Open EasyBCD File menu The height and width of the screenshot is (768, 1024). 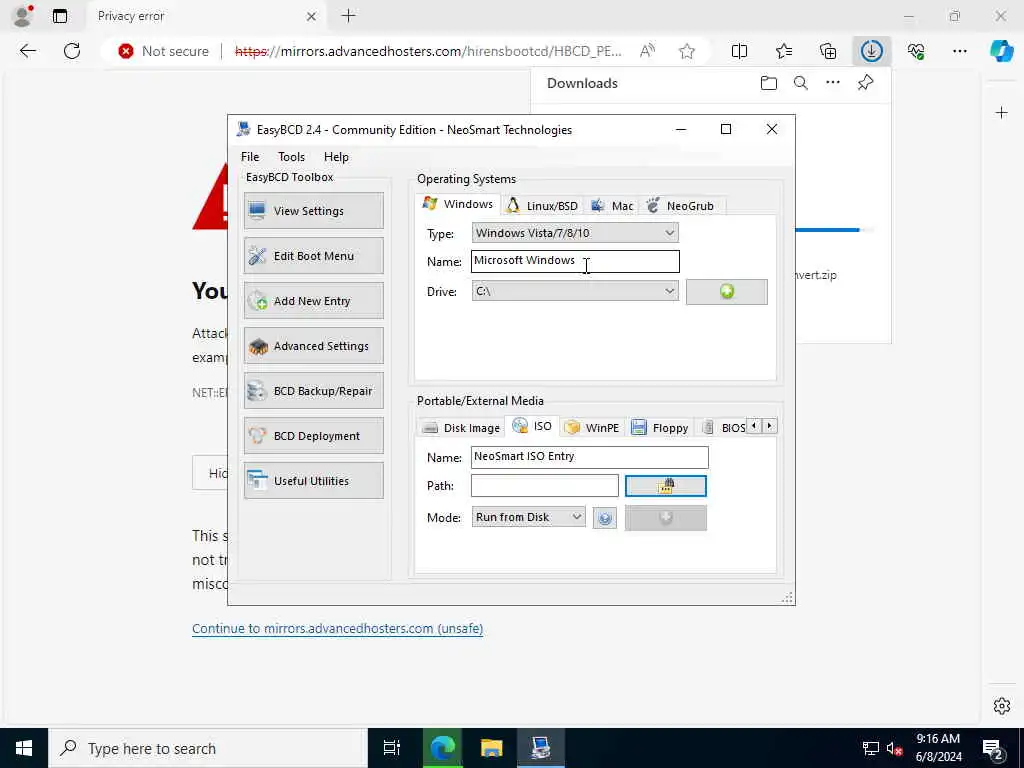(x=250, y=157)
